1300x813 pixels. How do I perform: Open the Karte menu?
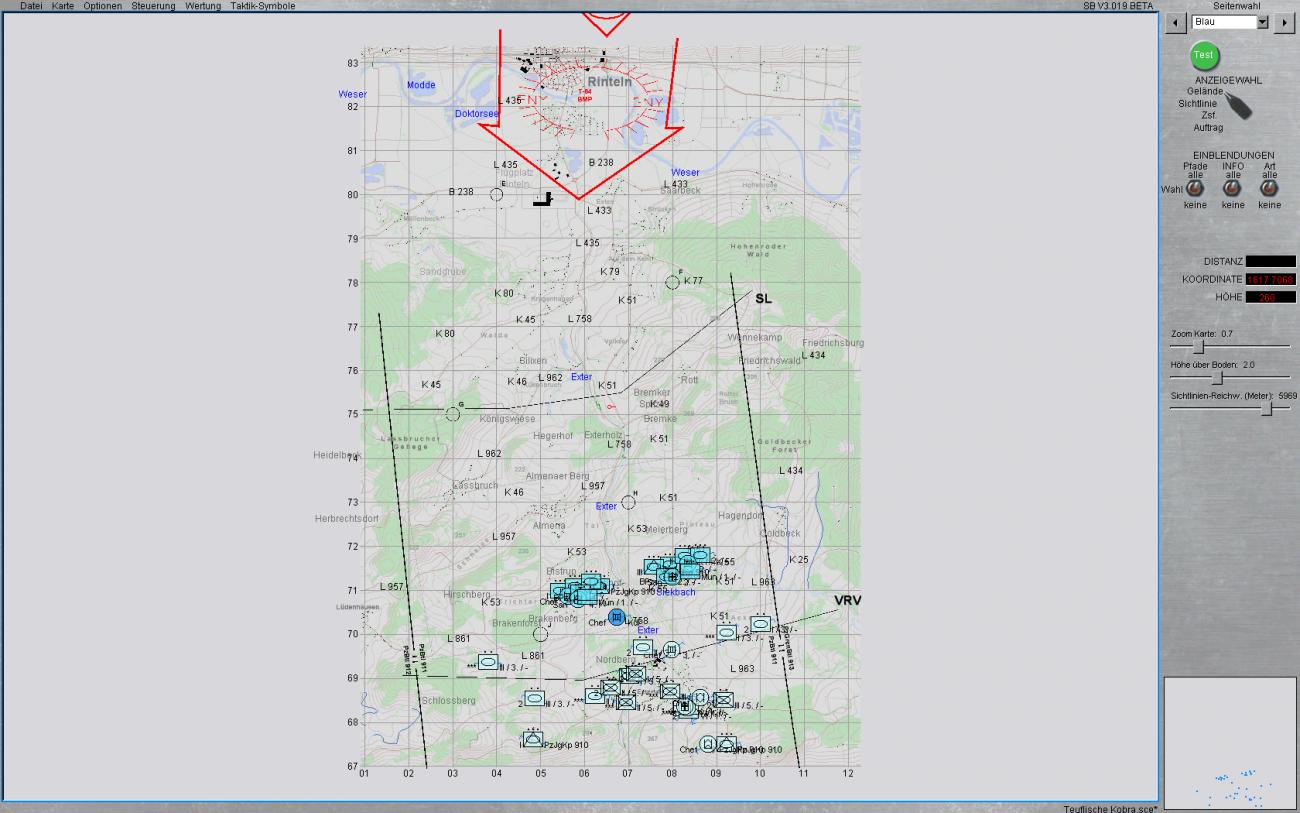coord(63,6)
